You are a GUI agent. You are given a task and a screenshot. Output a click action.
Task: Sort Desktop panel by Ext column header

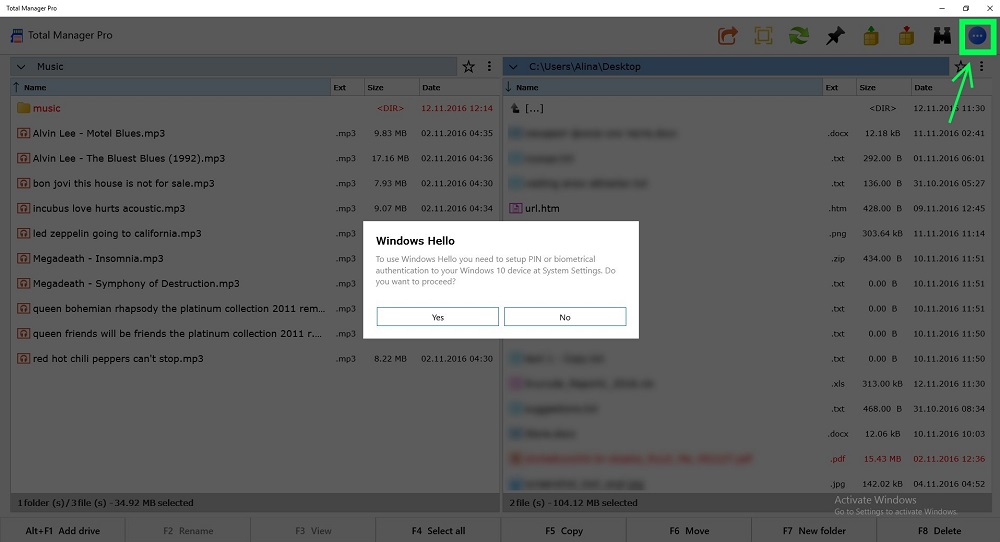(839, 87)
